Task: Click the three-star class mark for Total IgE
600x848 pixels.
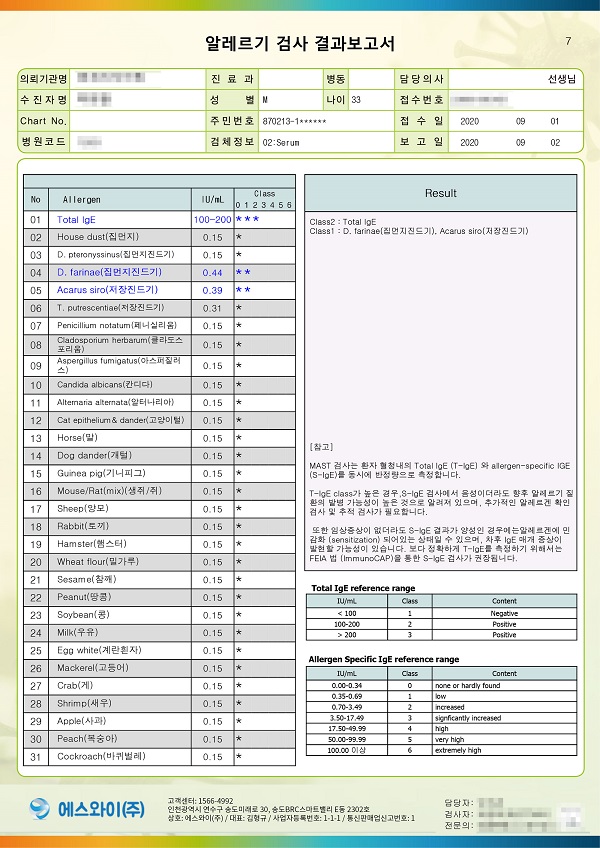Action: tap(248, 219)
